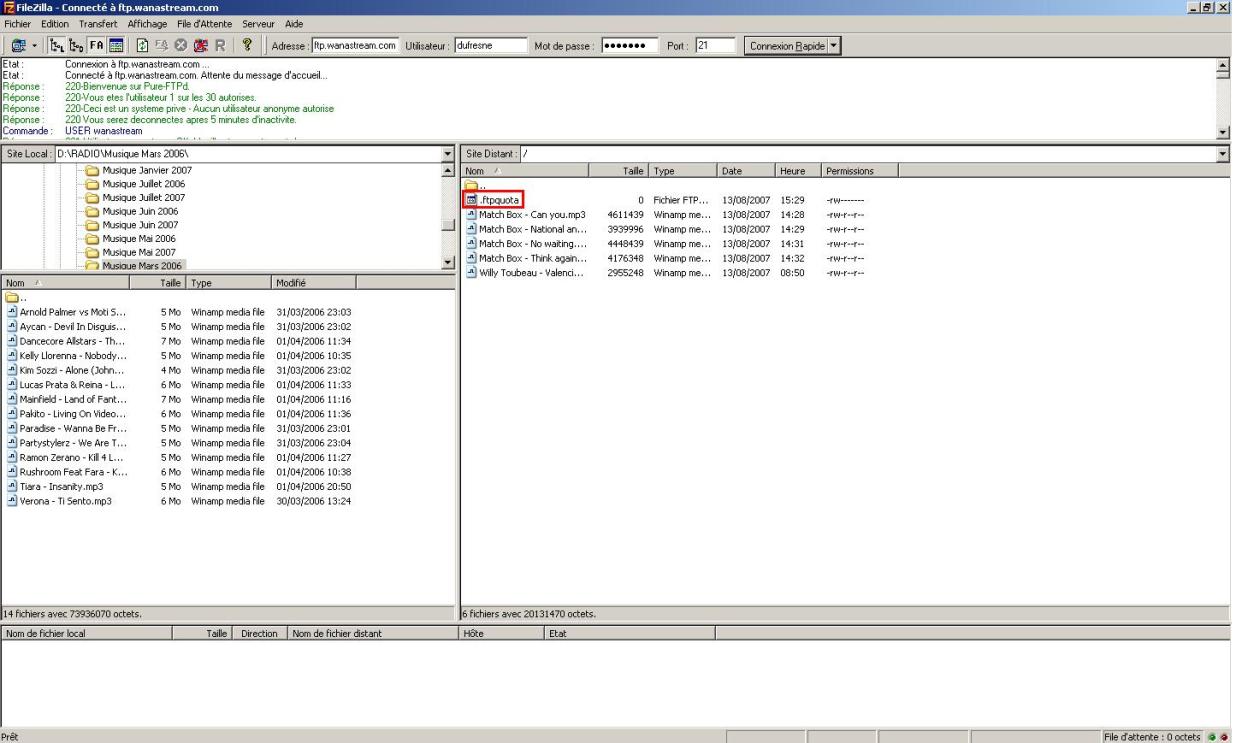
Task: Click the Connexion Rapide button
Action: (x=786, y=45)
